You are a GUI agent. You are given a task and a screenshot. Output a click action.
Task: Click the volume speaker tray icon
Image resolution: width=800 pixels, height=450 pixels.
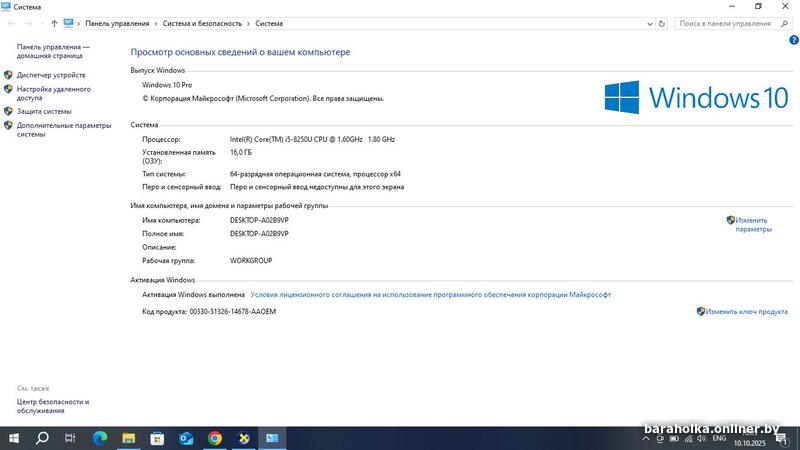[702, 439]
